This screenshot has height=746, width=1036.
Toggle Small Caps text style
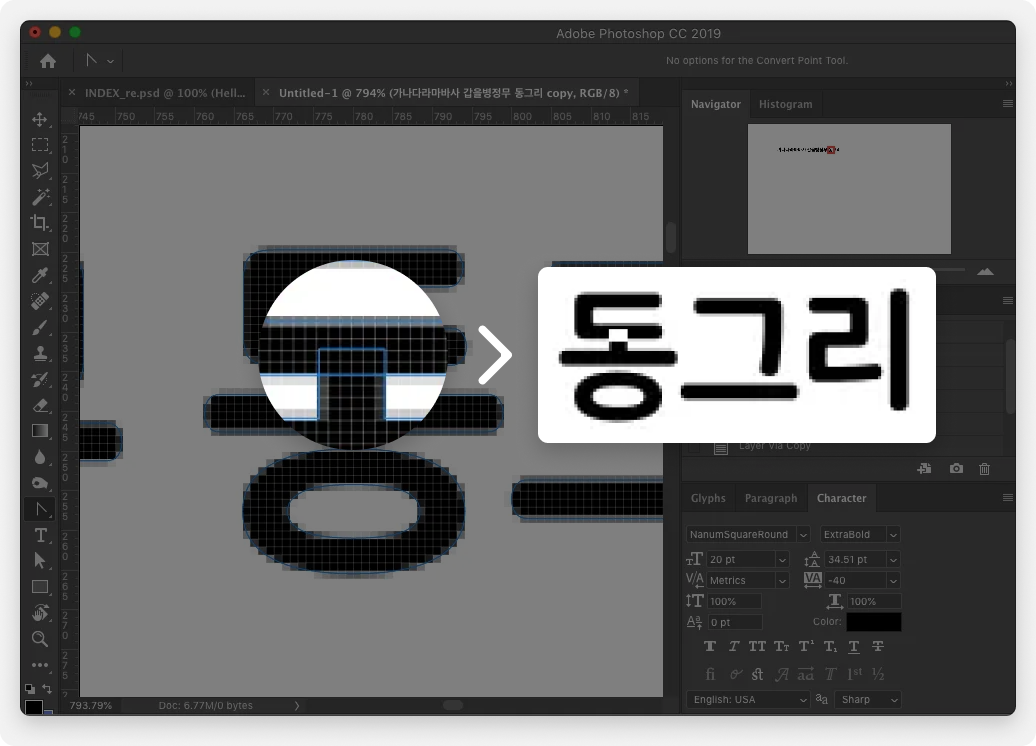point(782,646)
